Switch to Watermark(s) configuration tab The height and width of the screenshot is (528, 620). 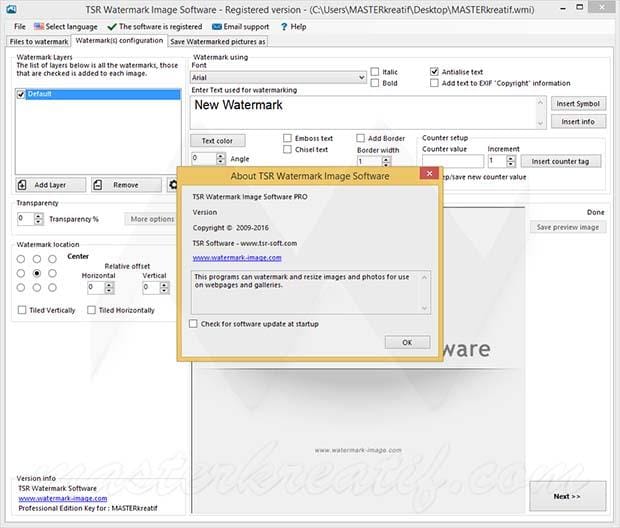(119, 40)
